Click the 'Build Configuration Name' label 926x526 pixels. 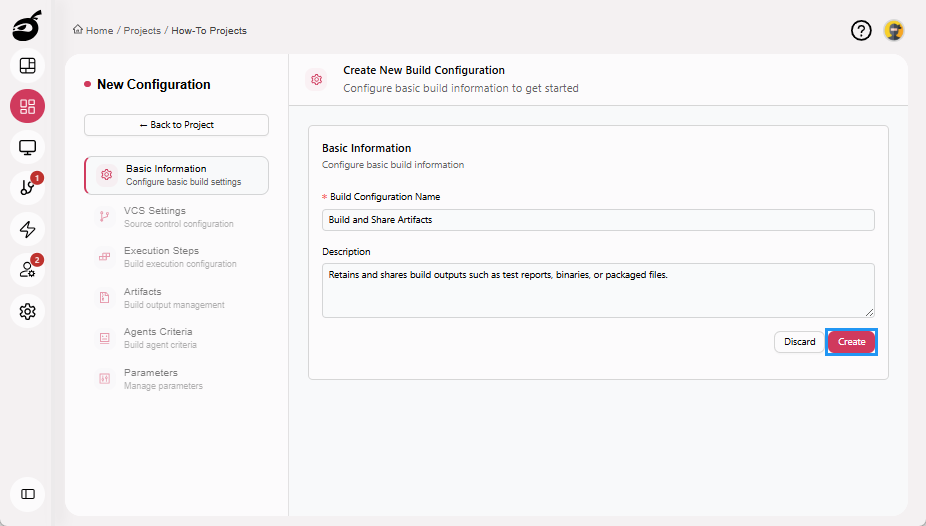(385, 197)
